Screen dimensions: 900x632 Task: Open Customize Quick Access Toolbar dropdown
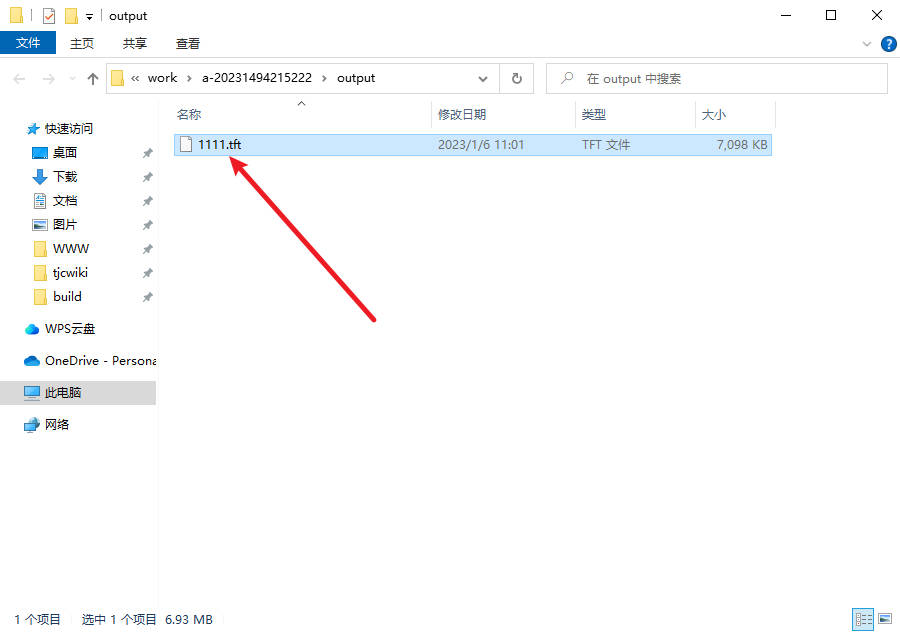(x=89, y=17)
